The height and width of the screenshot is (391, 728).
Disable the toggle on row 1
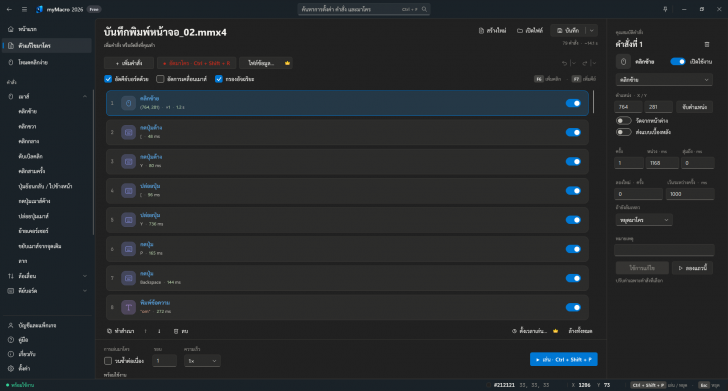(x=573, y=103)
